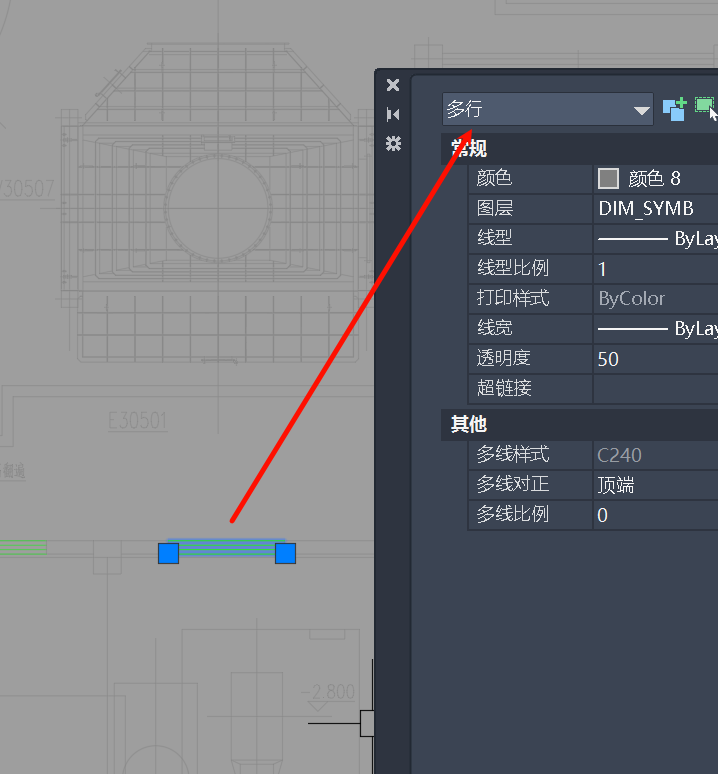Click the empty 超链接 value field
718x774 pixels.
(655, 389)
